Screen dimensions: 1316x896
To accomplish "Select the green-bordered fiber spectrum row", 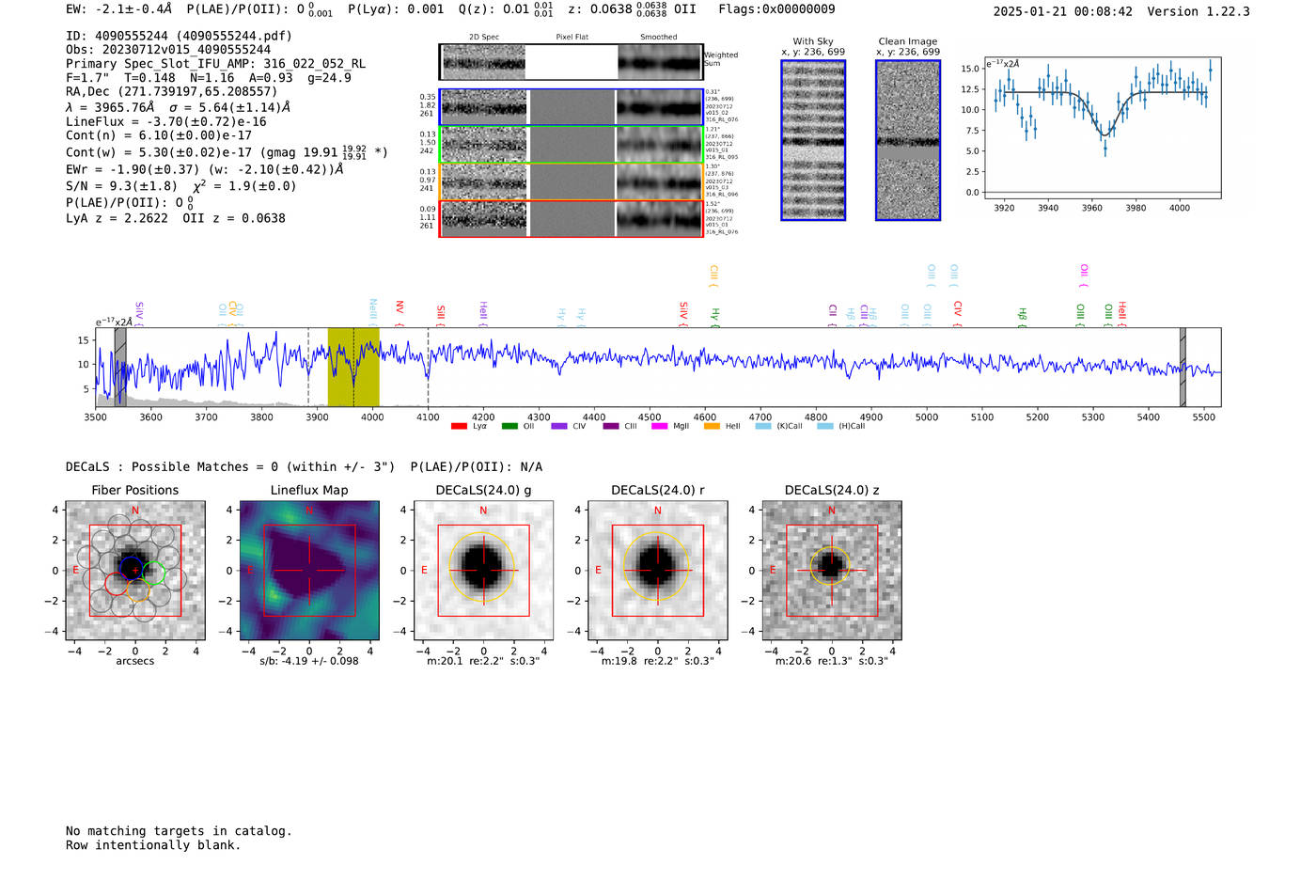I will 571,145.
